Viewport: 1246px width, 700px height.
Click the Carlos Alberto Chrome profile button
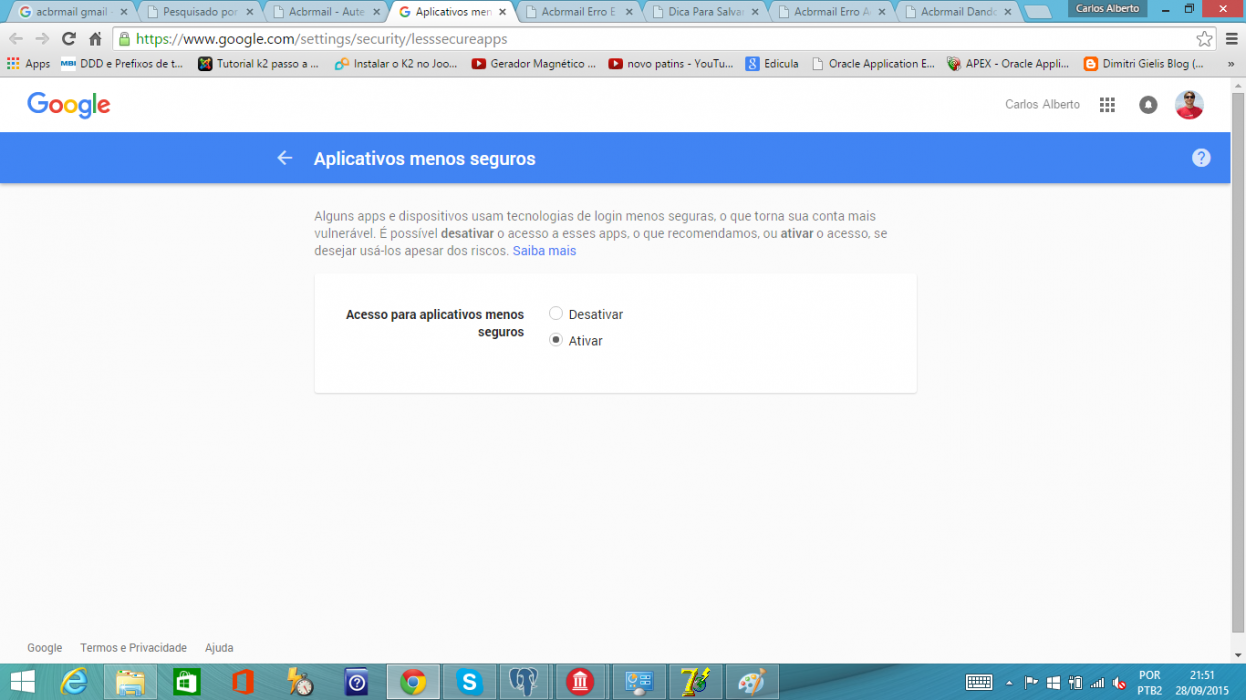[x=1107, y=9]
